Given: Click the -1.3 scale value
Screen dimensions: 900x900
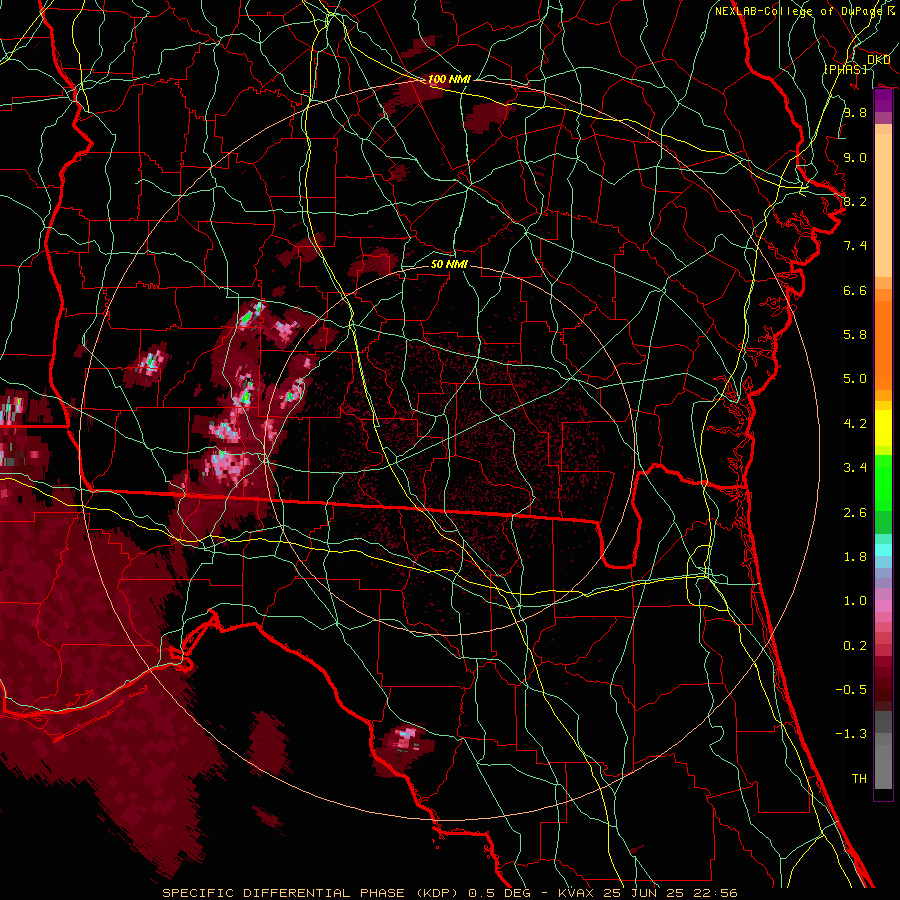Looking at the screenshot, I should [x=851, y=734].
